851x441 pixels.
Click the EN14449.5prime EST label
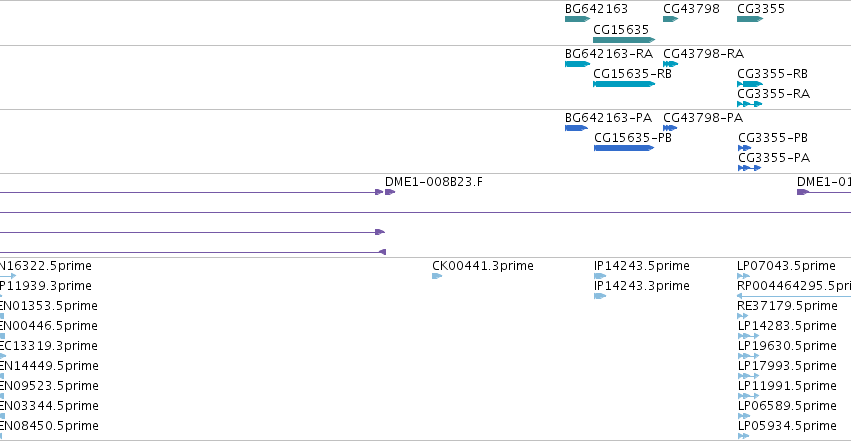tap(49, 366)
